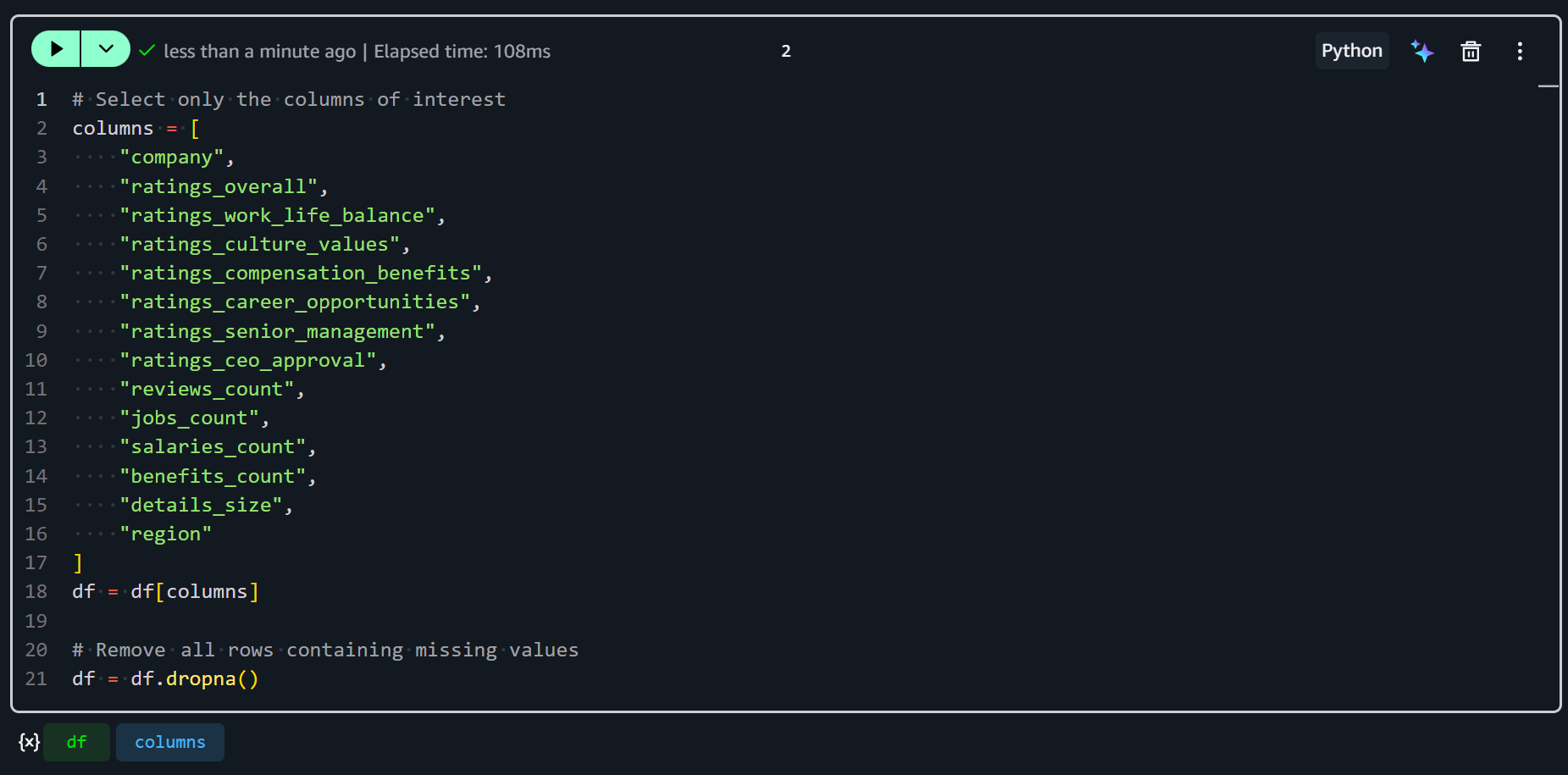This screenshot has height=775, width=1568.
Task: Click the elapsed time status text
Action: (463, 51)
